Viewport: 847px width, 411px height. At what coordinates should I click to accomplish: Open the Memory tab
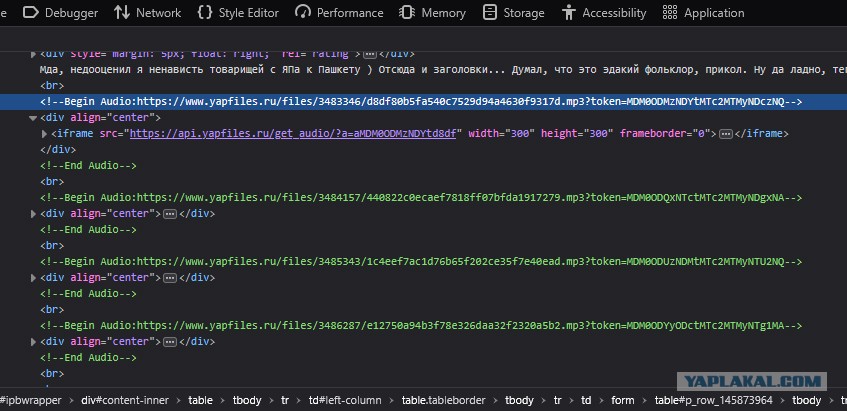432,13
